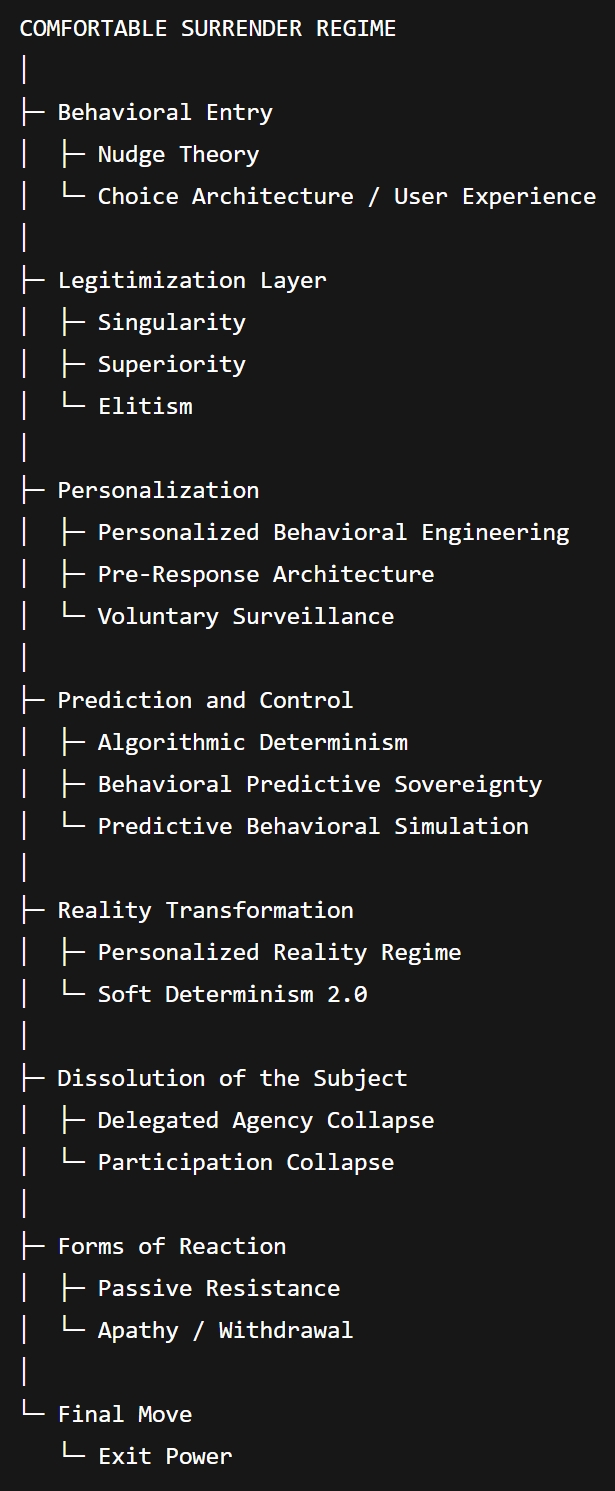Viewport: 615px width, 1491px height.
Task: Open the Prediction and Control branch
Action: 205,700
